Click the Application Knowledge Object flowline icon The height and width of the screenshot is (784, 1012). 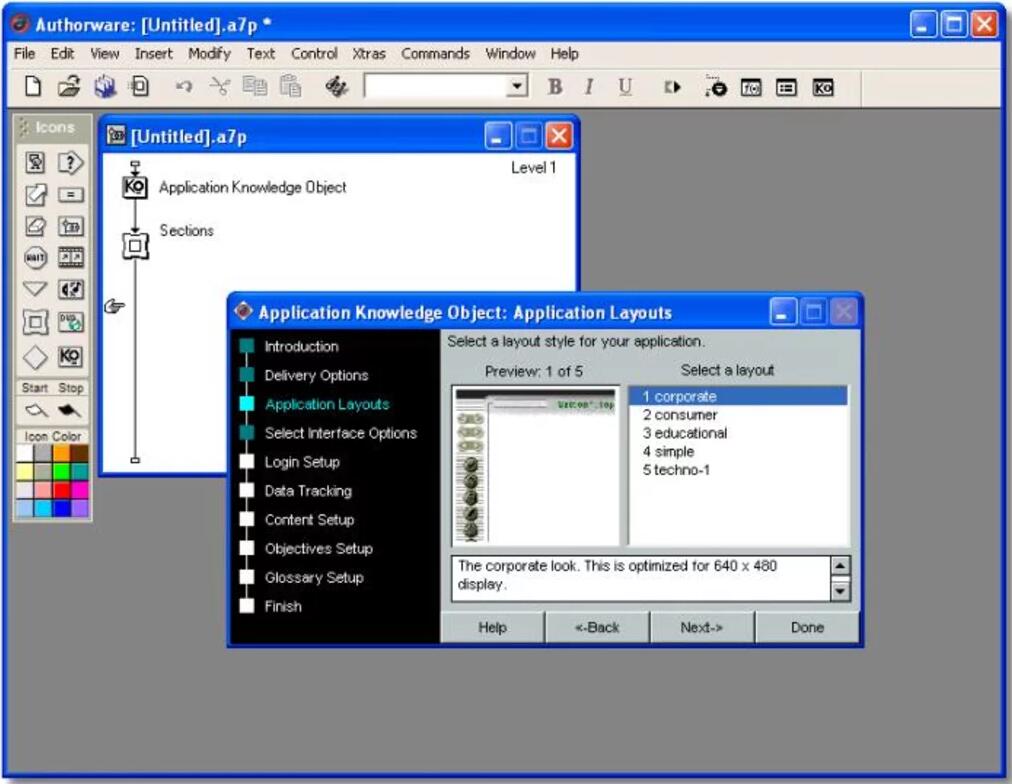135,187
